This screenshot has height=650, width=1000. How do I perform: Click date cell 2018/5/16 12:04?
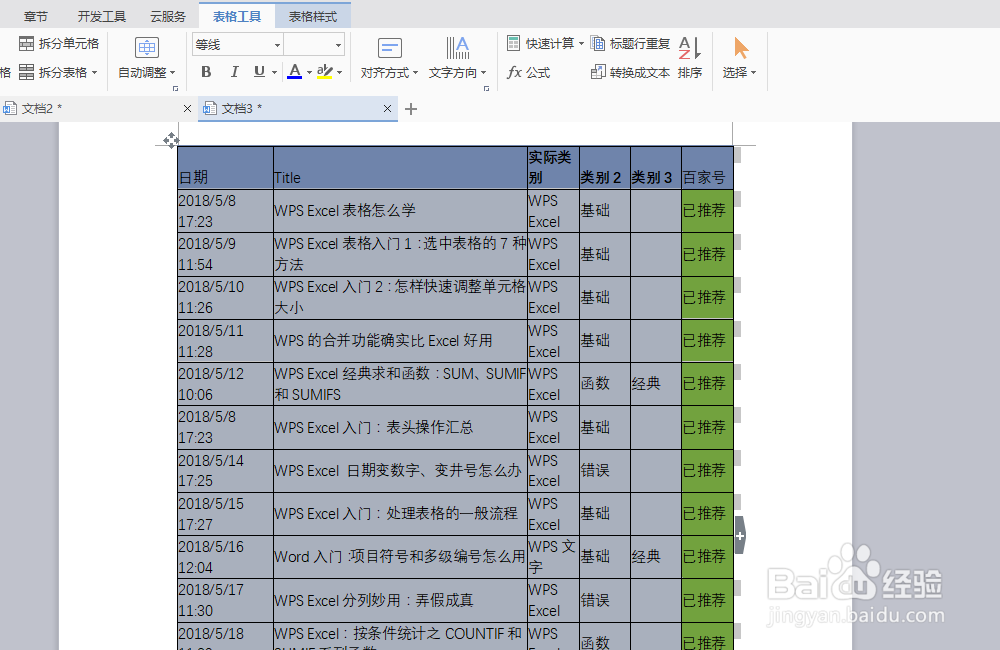point(226,557)
